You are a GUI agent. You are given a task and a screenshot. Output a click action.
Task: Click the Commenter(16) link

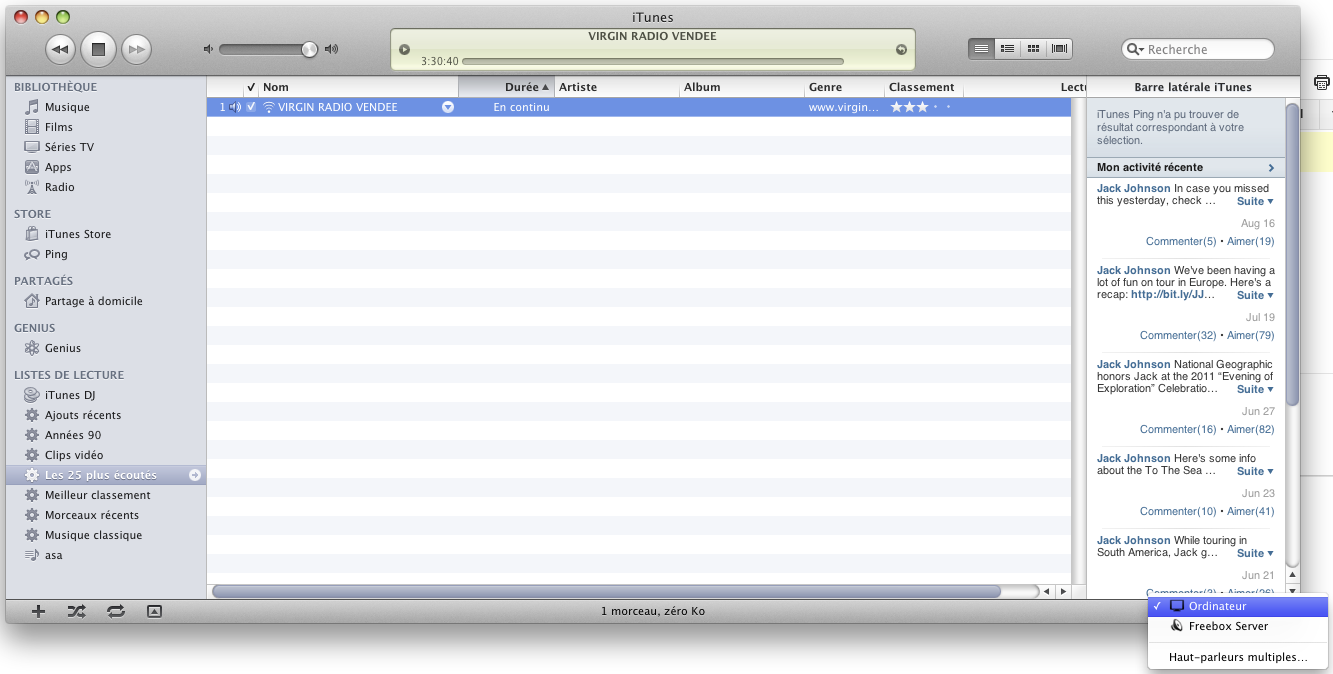tap(1178, 429)
